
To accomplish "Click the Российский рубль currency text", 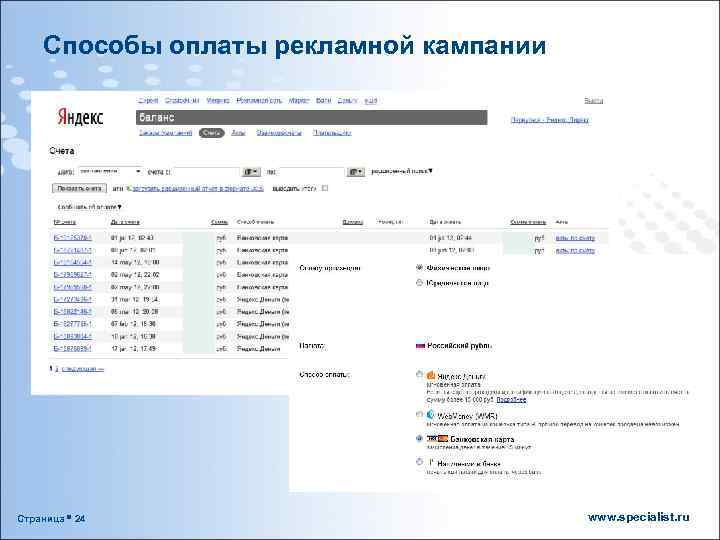I will pyautogui.click(x=459, y=345).
